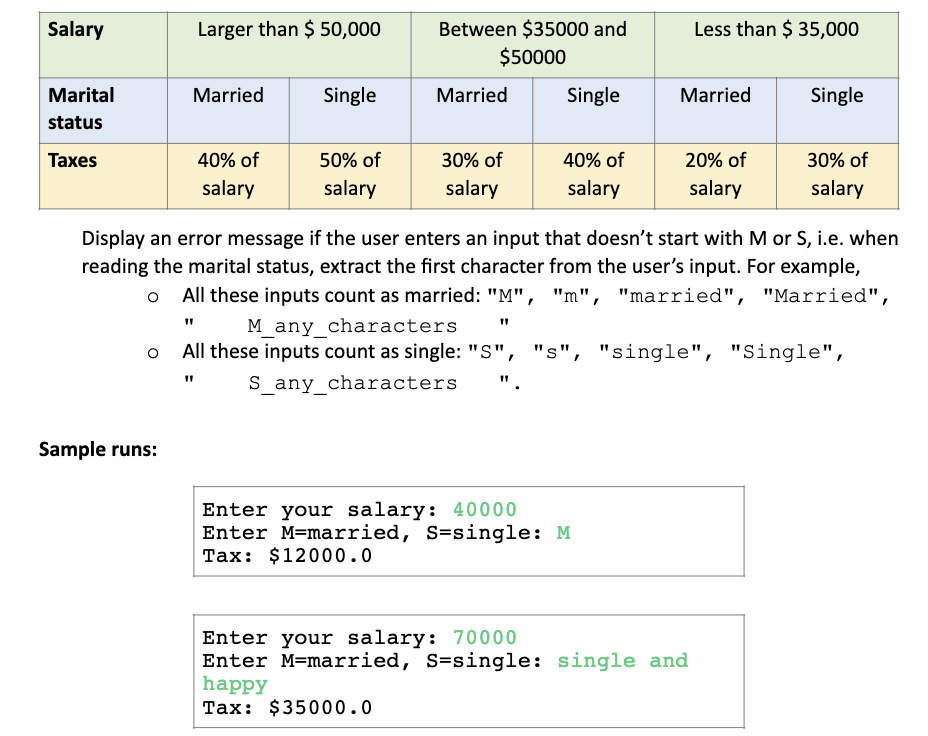Click the line starting "Display an error message"
This screenshot has height=736, width=928.
[490, 238]
